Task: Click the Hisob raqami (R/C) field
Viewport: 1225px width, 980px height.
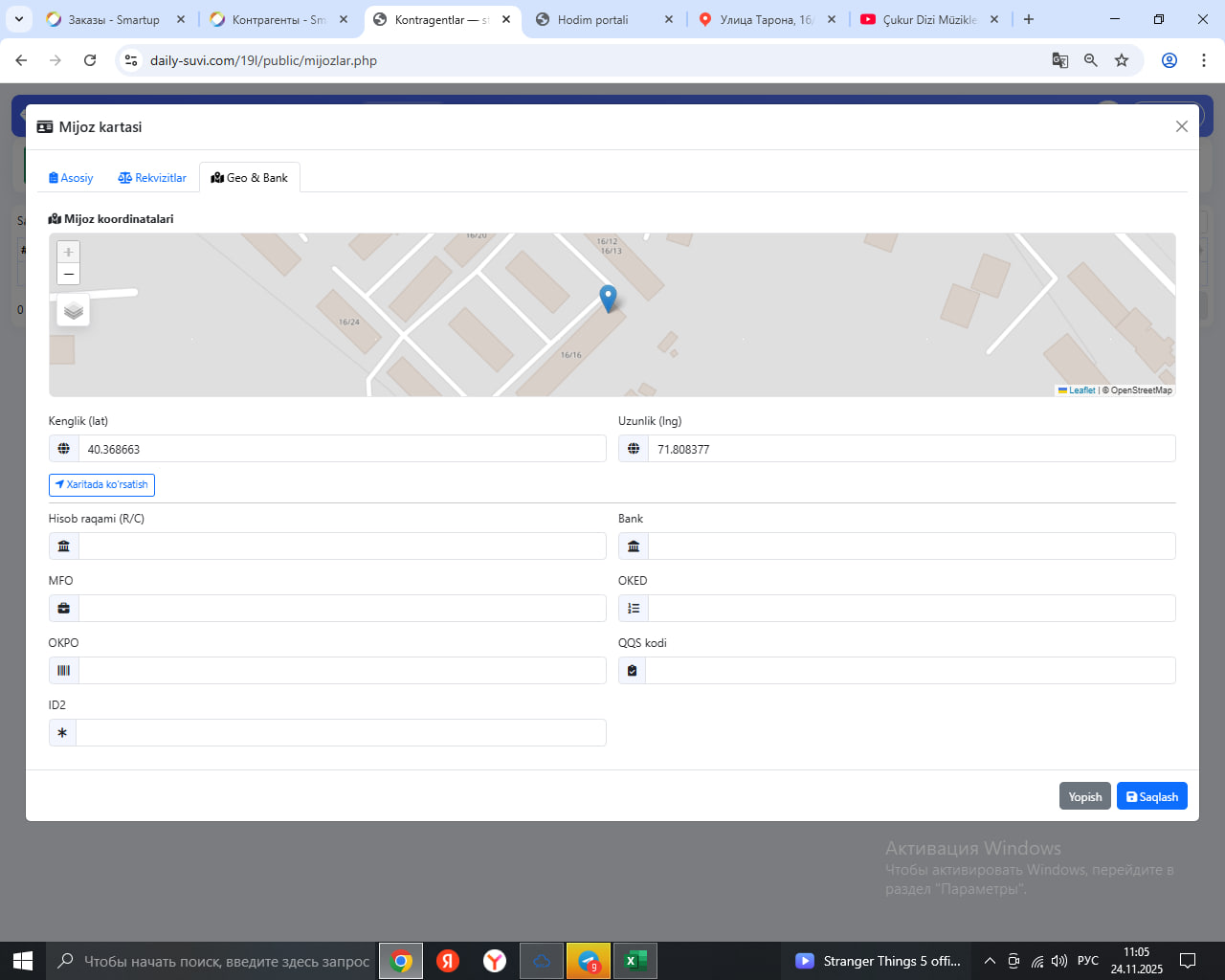Action: click(342, 546)
